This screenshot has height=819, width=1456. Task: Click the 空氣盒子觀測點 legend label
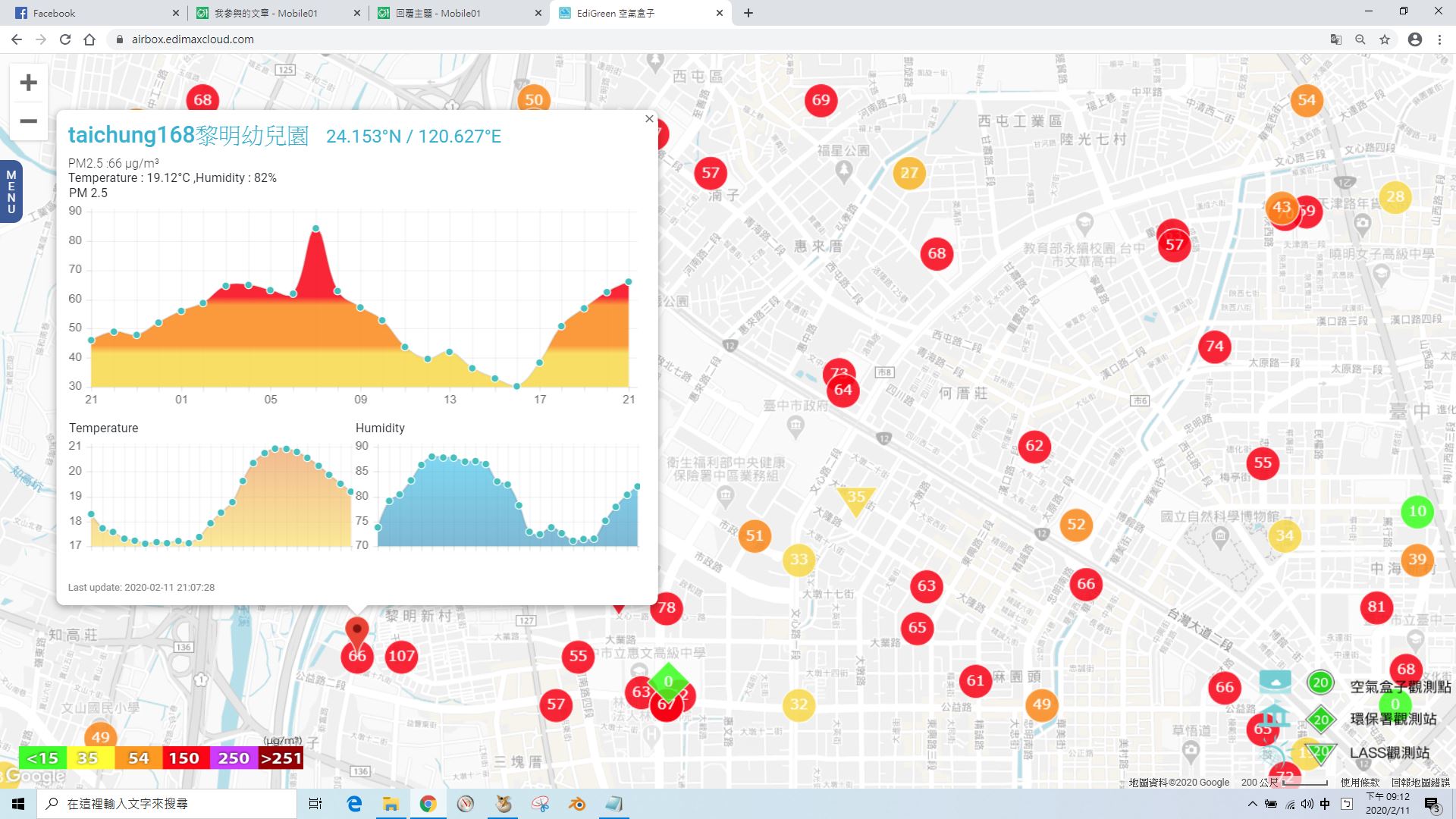tap(1400, 687)
